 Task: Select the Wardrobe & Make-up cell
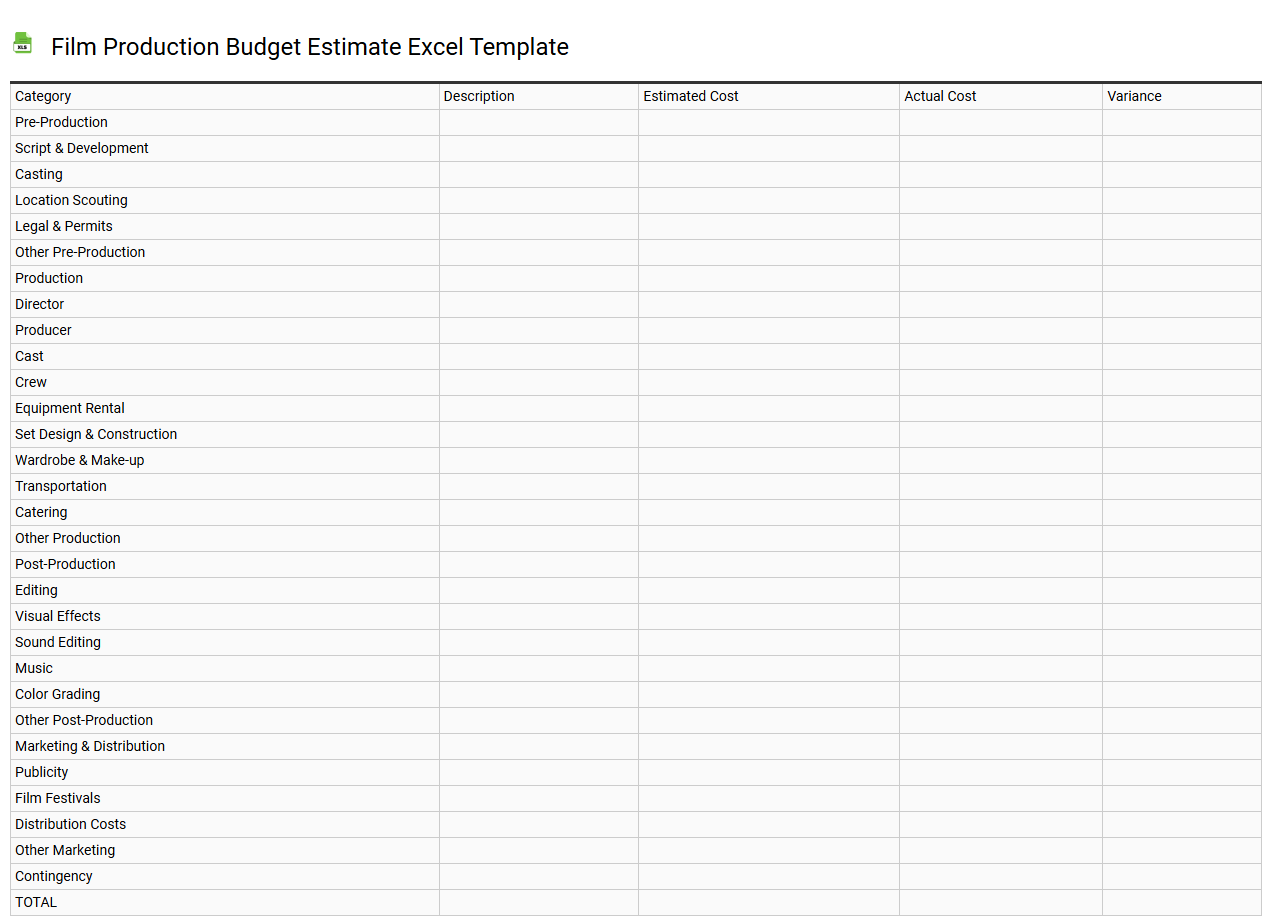(79, 460)
